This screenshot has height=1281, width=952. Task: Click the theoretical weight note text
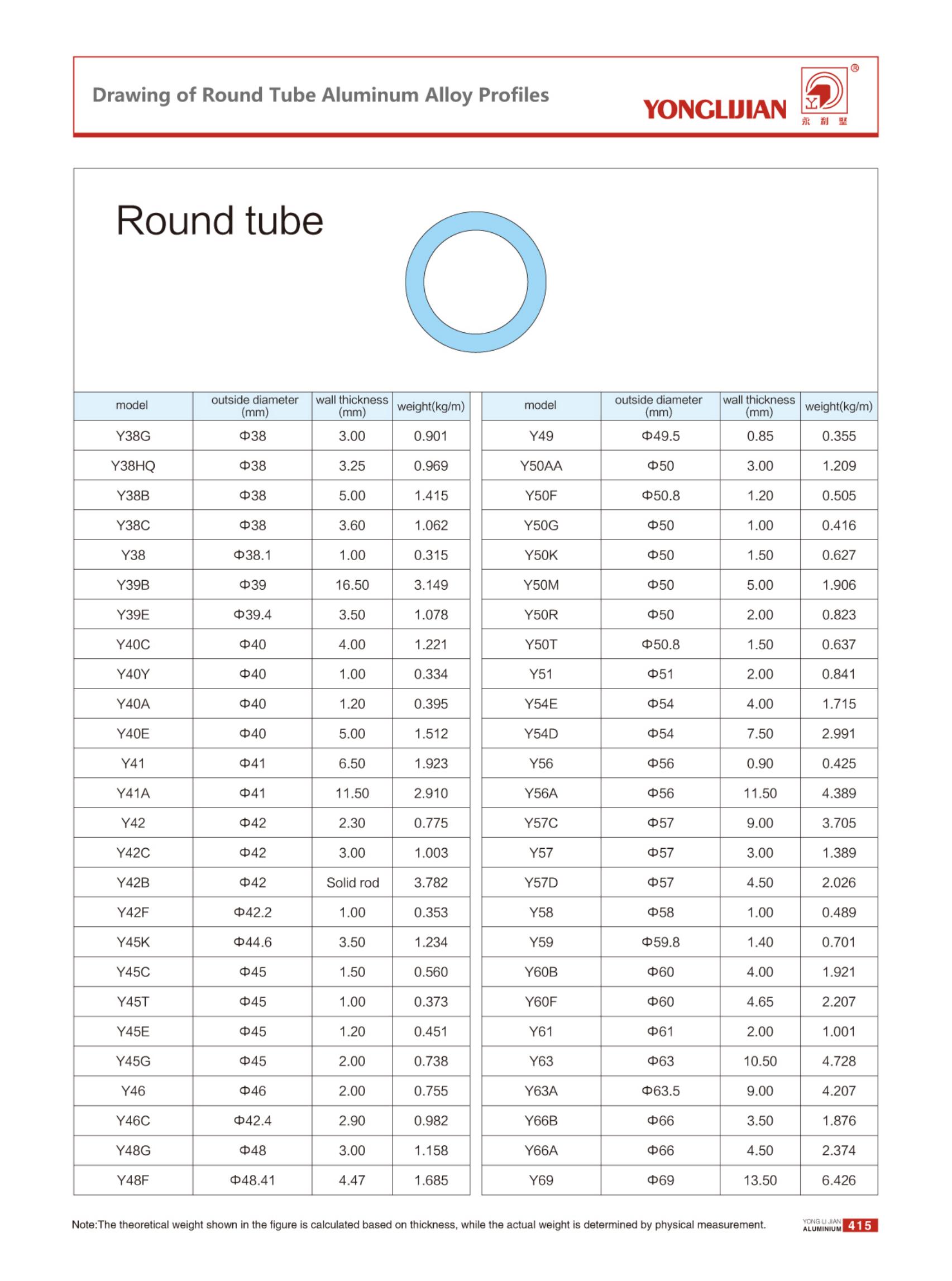[418, 1225]
